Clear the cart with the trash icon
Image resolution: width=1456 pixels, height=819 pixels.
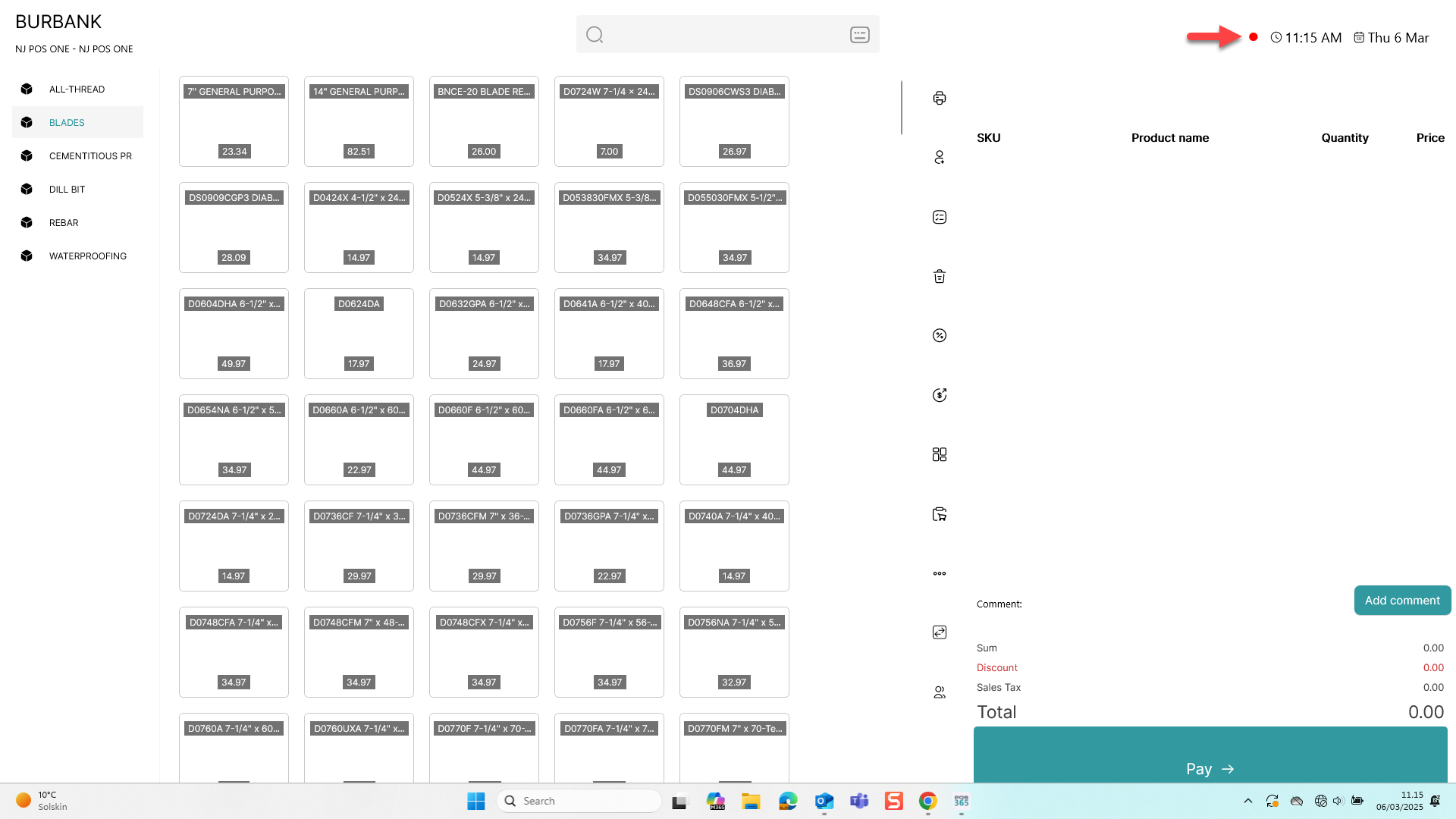click(x=940, y=276)
